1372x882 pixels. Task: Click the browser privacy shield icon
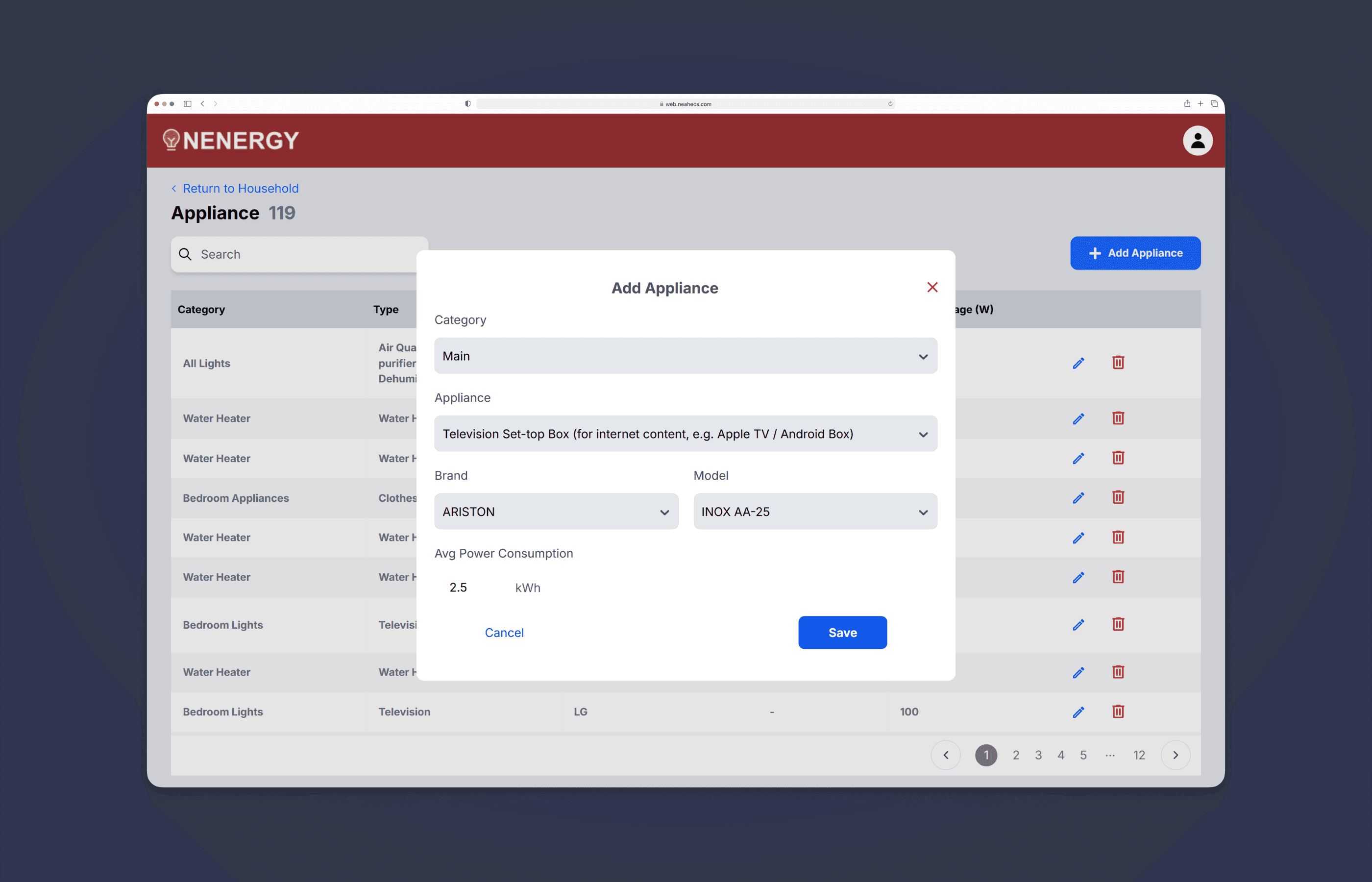(x=468, y=104)
